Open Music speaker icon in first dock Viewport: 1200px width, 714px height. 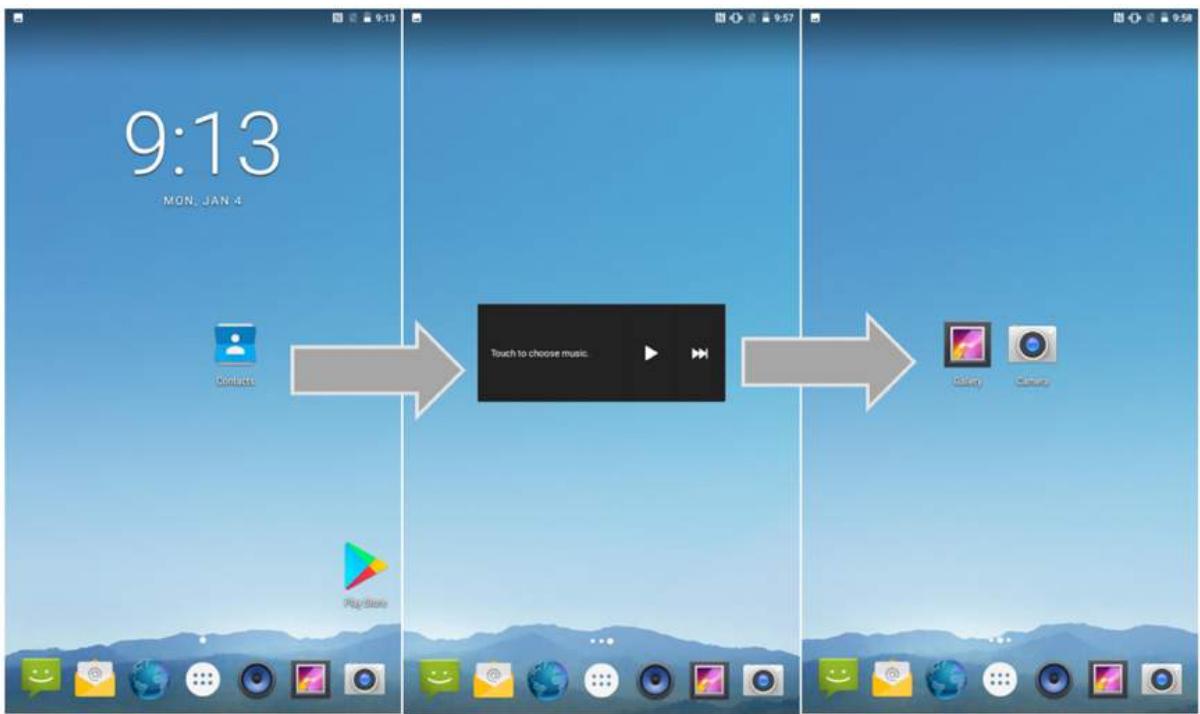[x=257, y=681]
